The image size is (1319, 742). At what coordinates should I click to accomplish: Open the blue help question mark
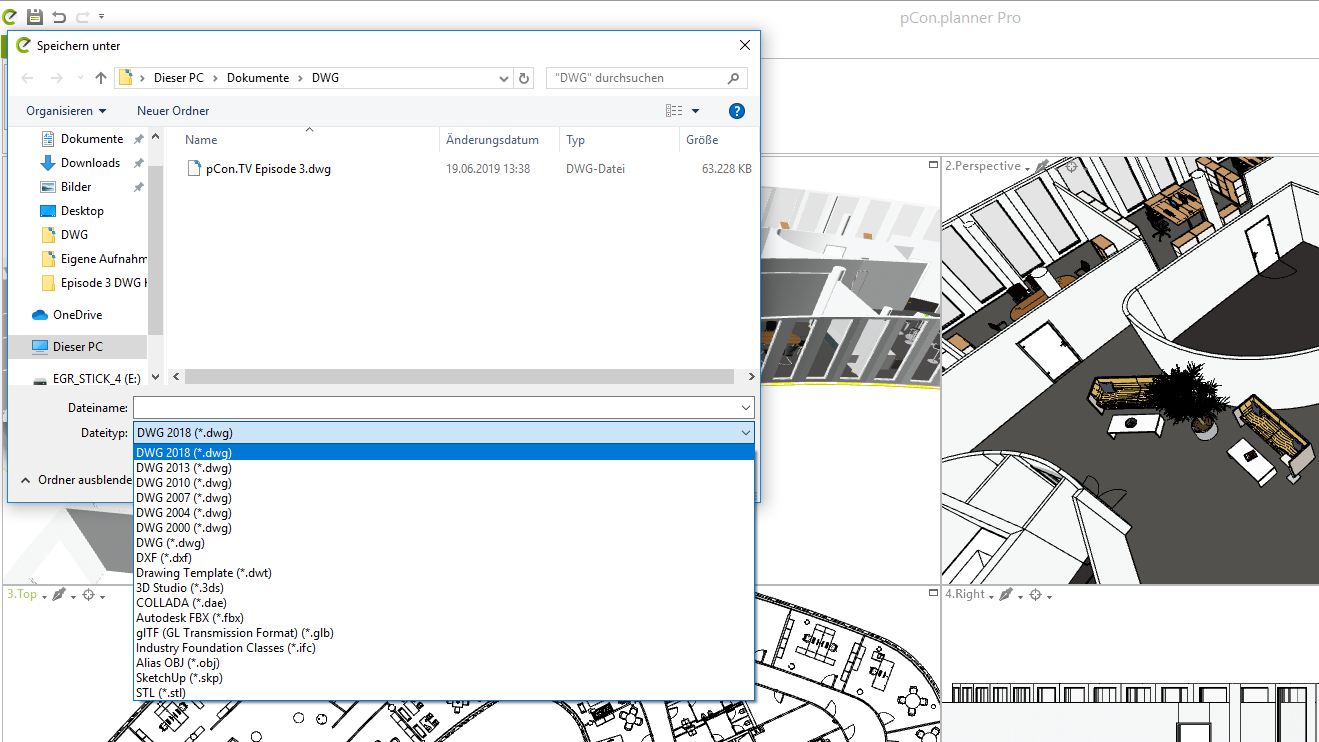pos(737,111)
